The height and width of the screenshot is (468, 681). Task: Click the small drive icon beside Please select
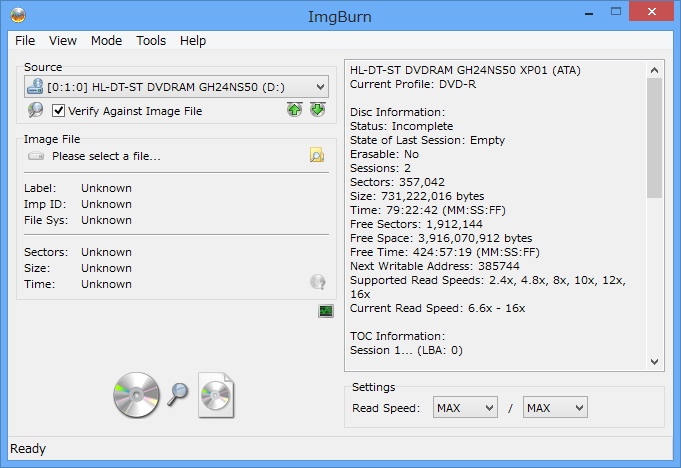click(36, 156)
